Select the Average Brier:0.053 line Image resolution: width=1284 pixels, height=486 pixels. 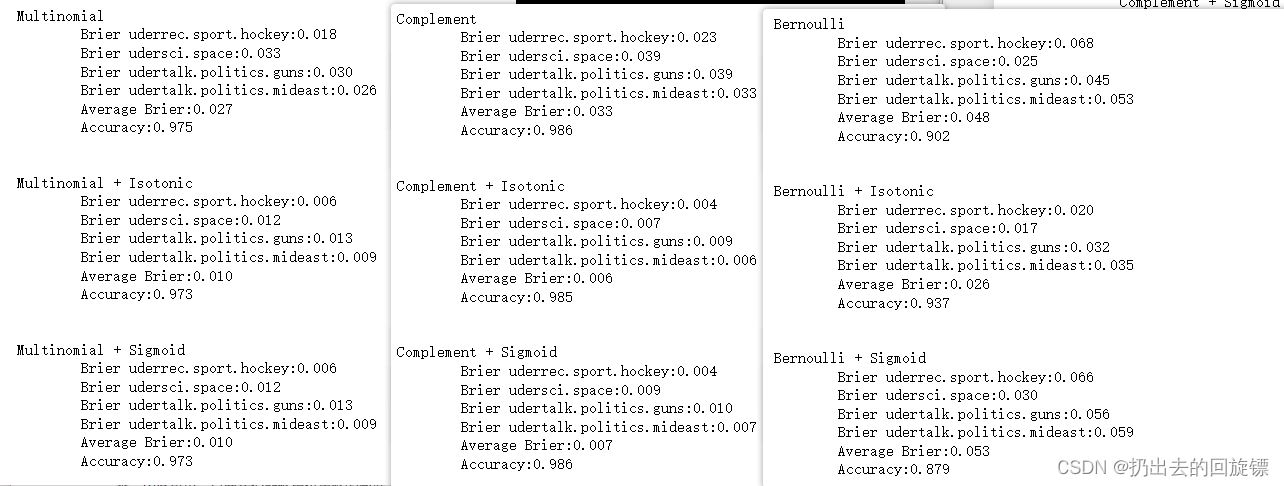[914, 452]
